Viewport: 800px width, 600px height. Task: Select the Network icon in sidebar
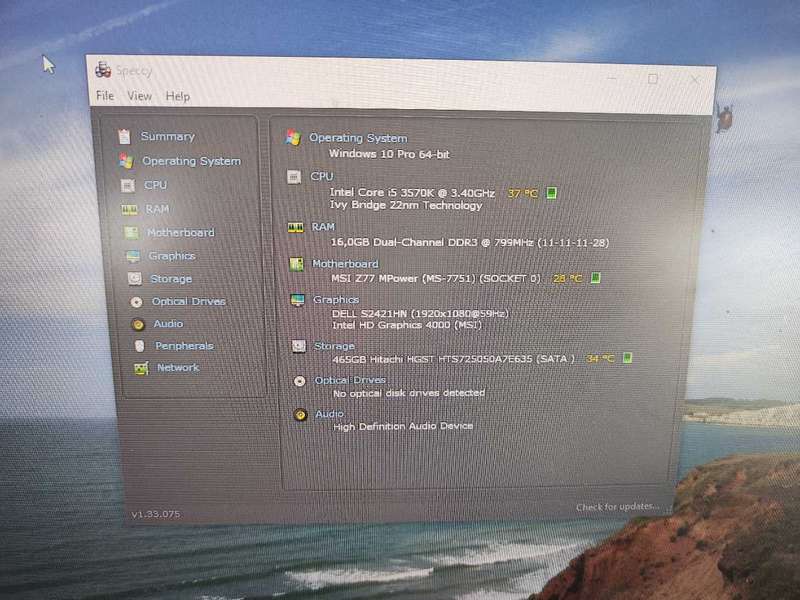click(x=141, y=368)
